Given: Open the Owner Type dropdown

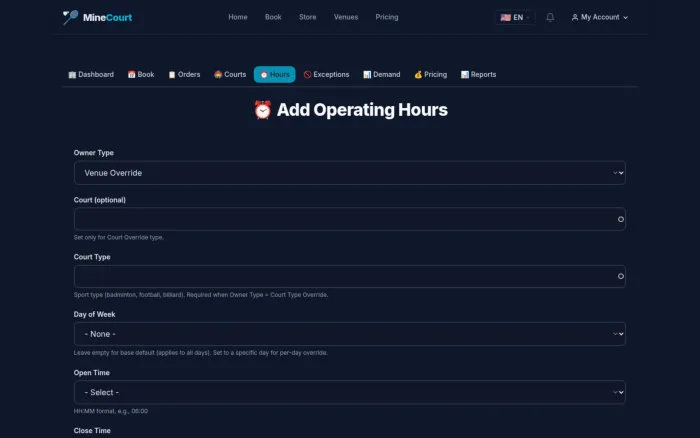Looking at the screenshot, I should pos(350,173).
